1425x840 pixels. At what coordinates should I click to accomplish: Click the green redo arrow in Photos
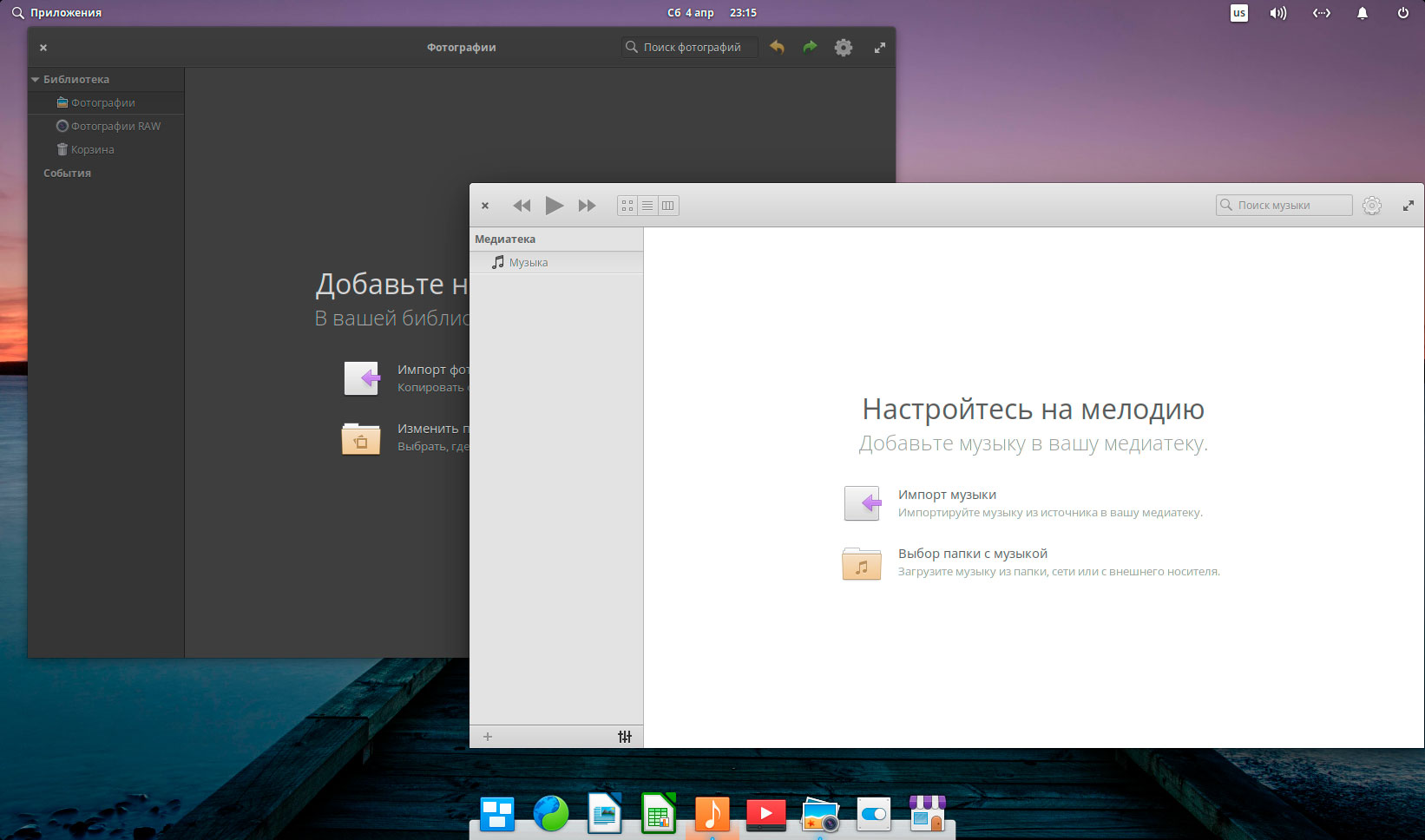pyautogui.click(x=810, y=47)
